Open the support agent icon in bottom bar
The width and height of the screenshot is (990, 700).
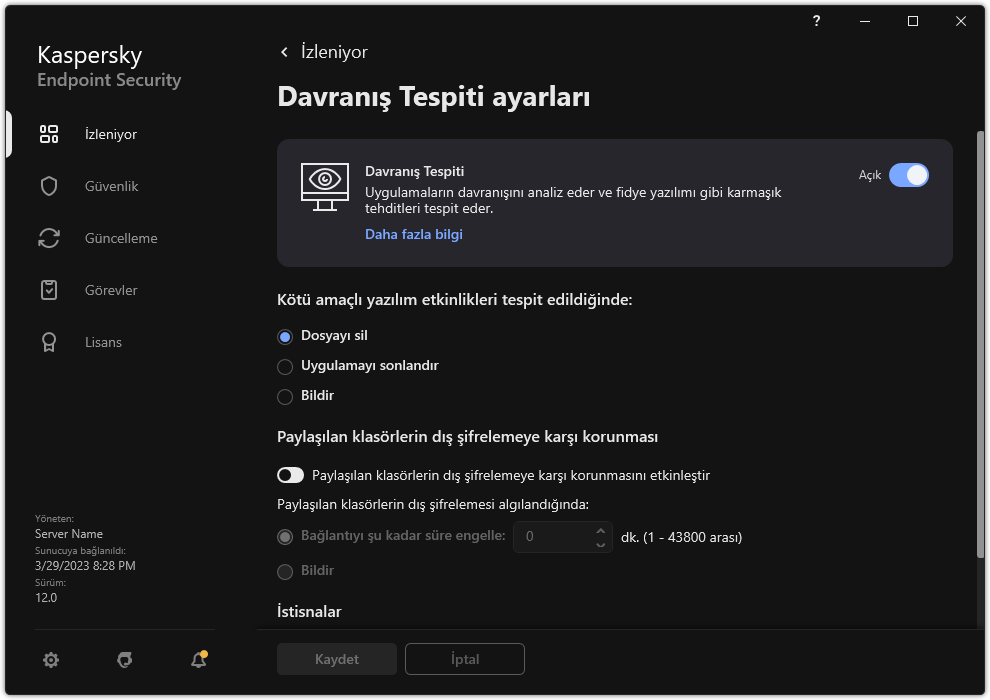pos(125,659)
